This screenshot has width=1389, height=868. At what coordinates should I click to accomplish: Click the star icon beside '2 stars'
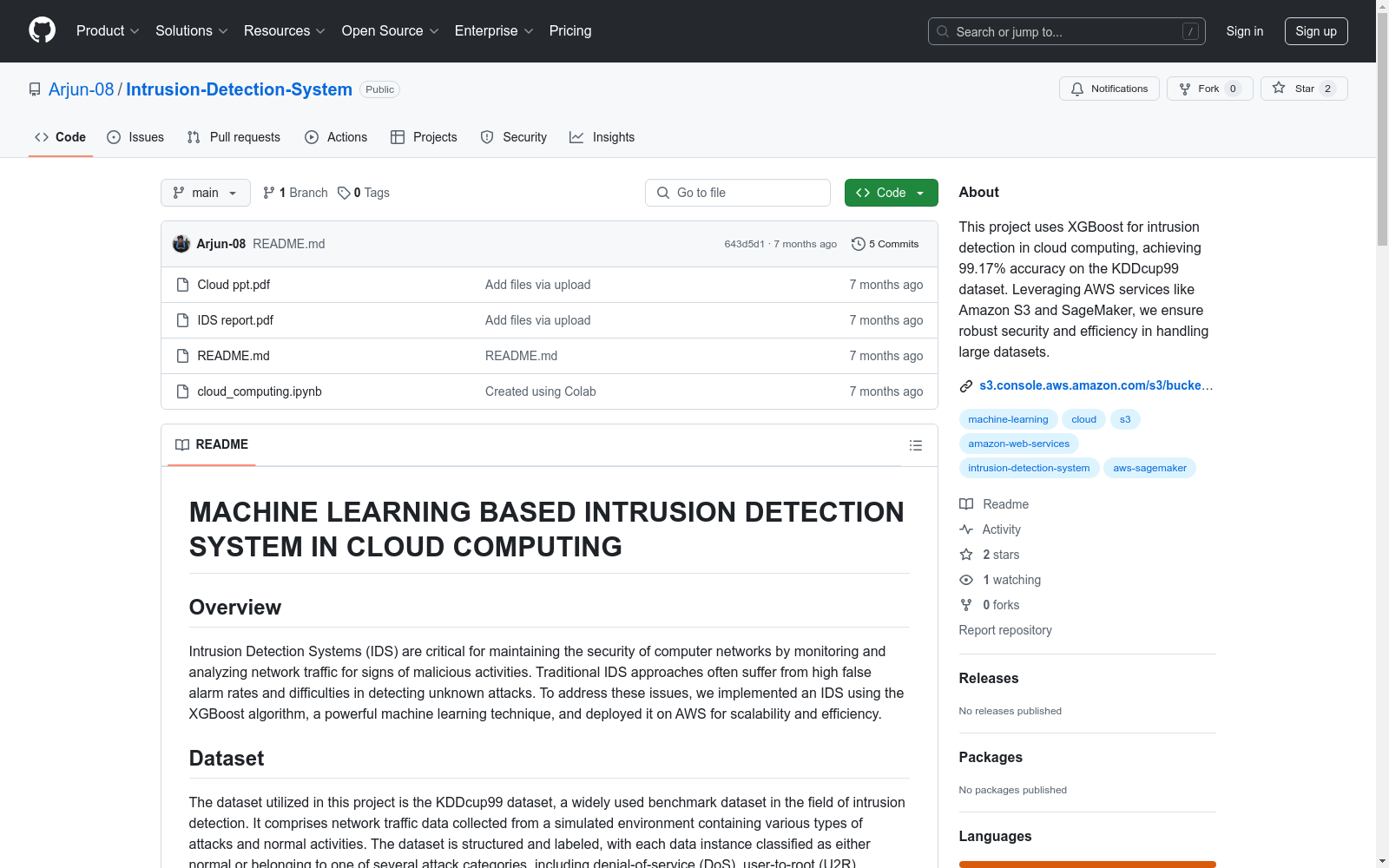click(x=966, y=555)
